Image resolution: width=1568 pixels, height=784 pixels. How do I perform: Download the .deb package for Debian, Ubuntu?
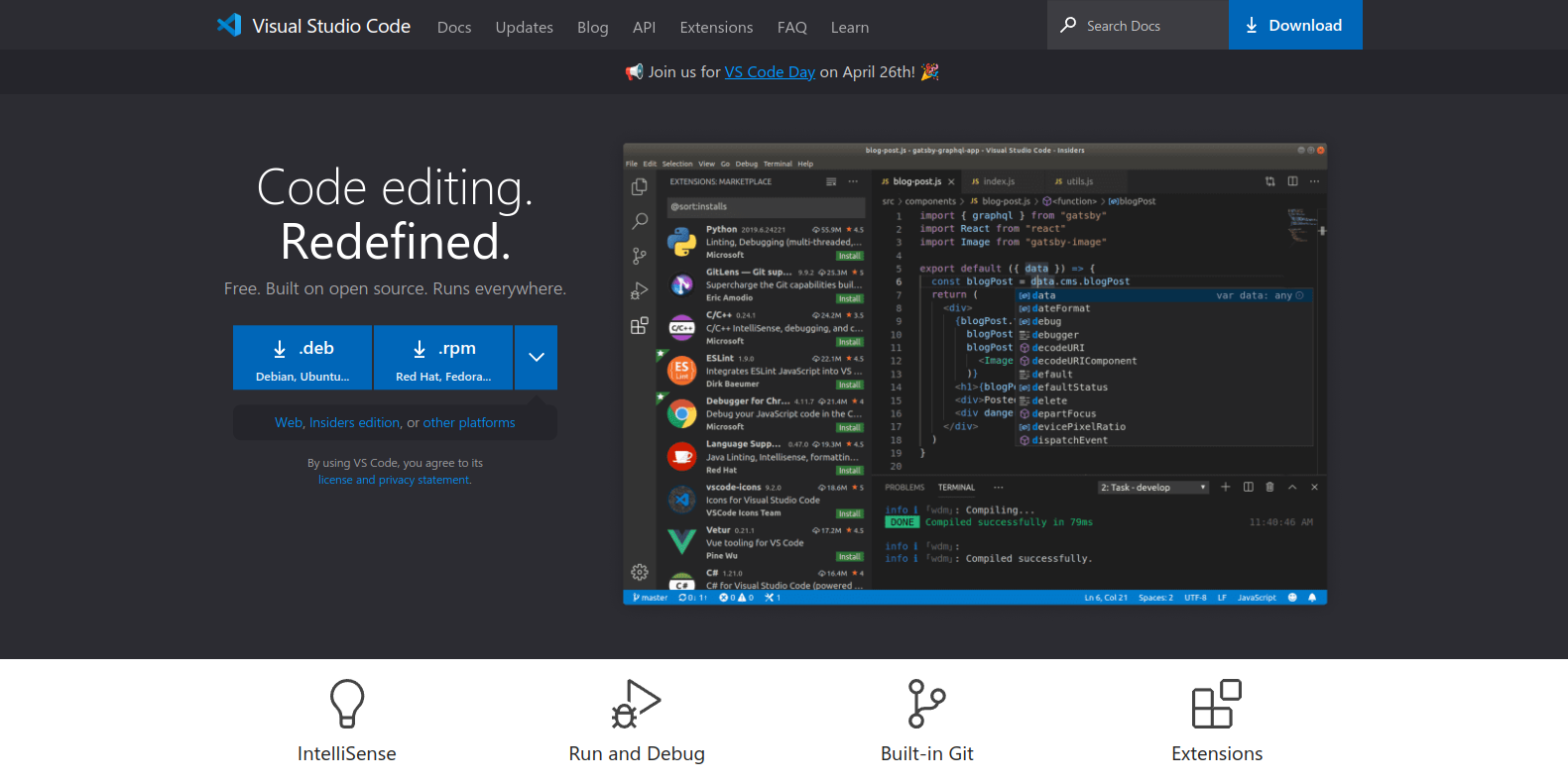pos(302,358)
